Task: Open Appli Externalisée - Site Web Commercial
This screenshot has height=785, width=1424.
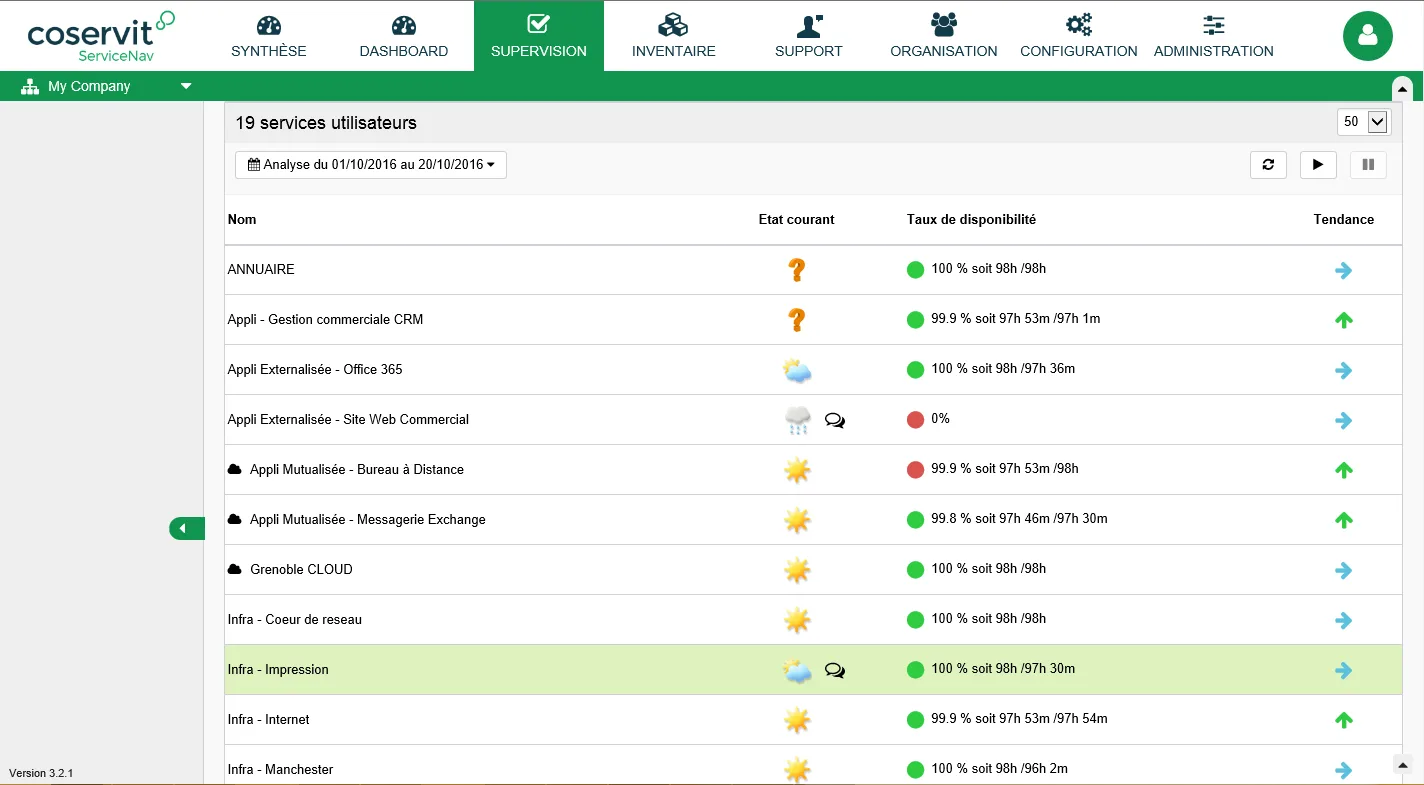Action: [x=348, y=419]
